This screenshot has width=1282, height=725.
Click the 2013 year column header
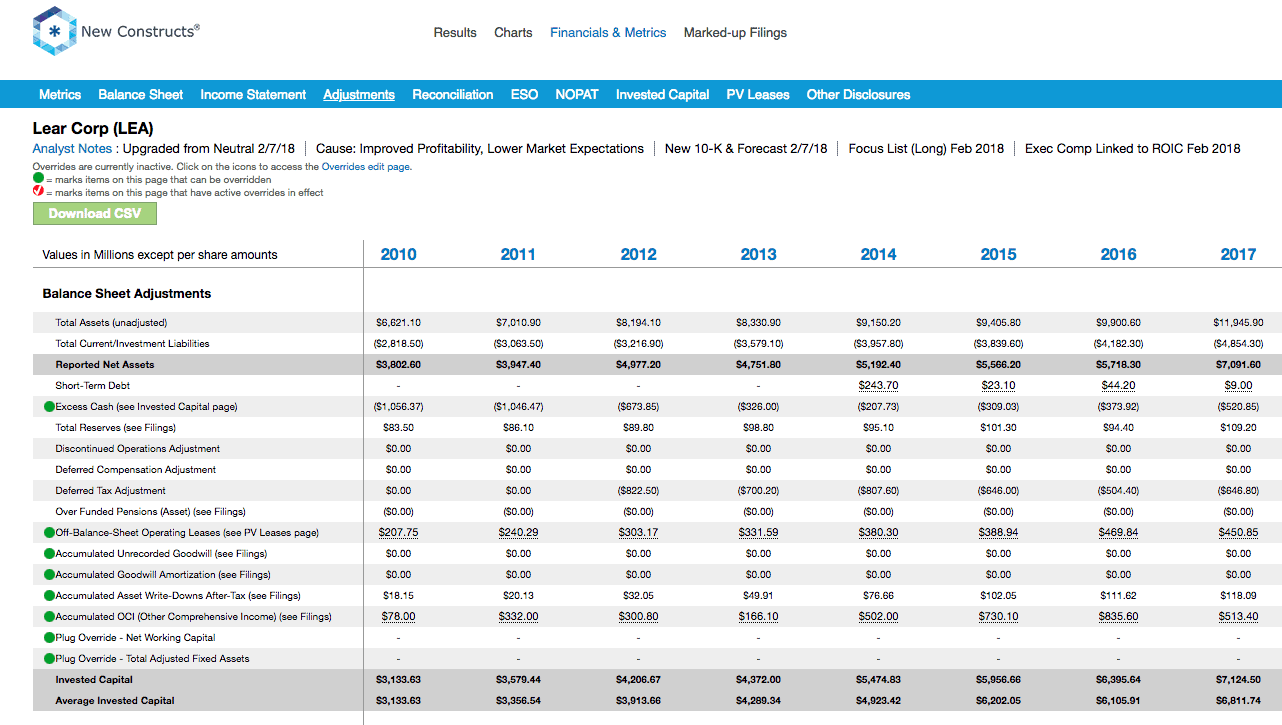(x=758, y=255)
